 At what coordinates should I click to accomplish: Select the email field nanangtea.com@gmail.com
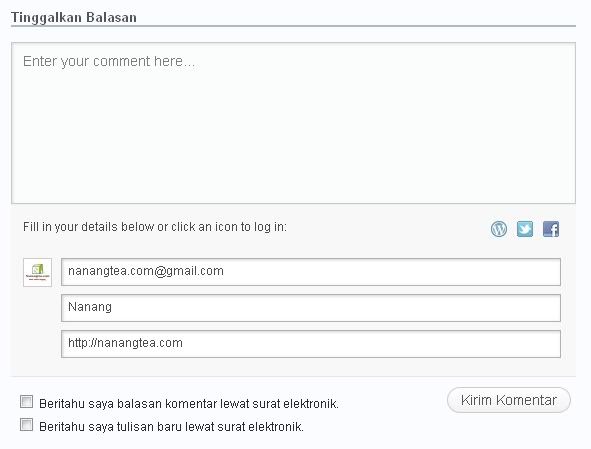[x=311, y=272]
